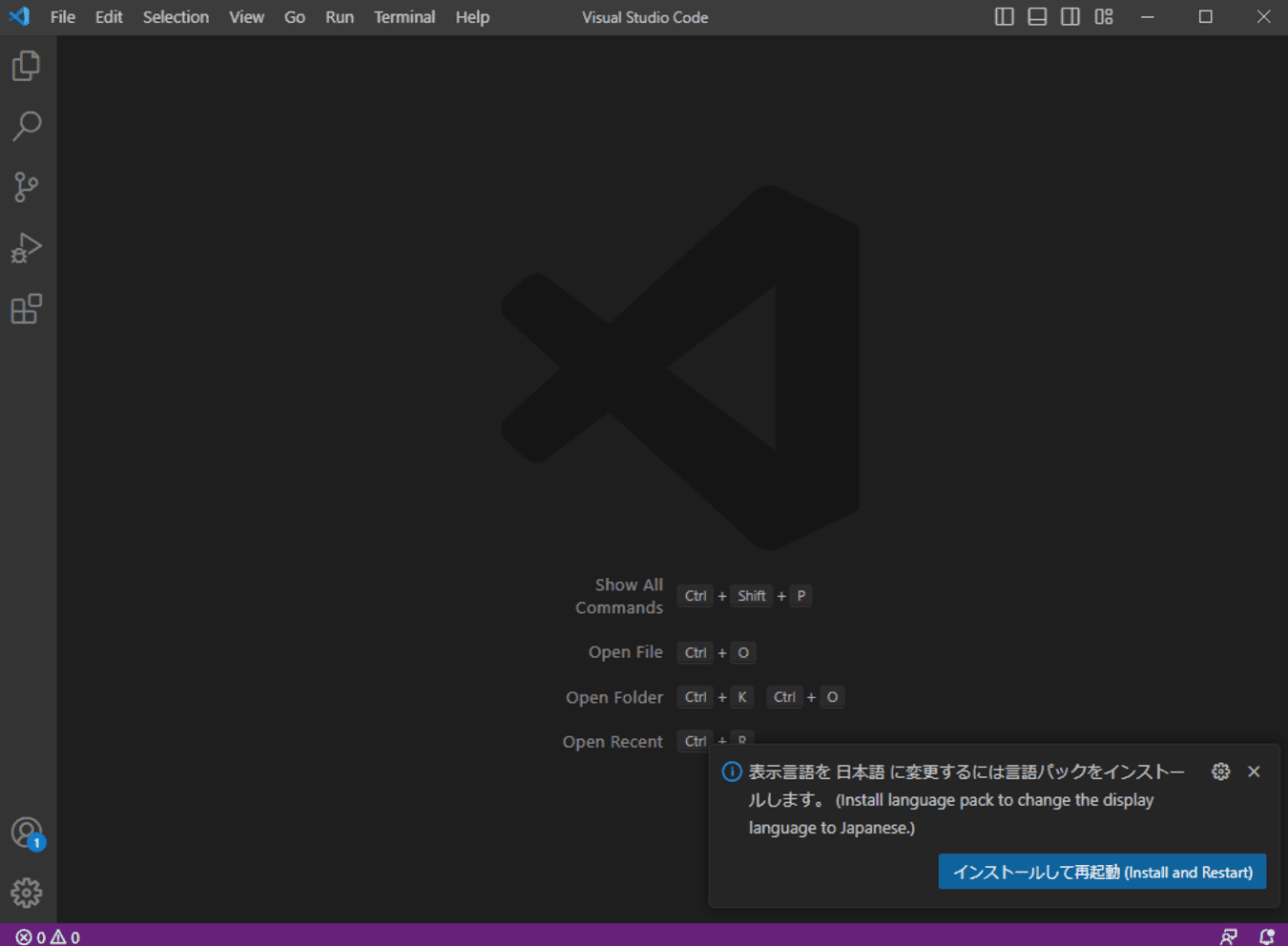The width and height of the screenshot is (1288, 946).
Task: Click the "Open Recent" label
Action: (613, 742)
